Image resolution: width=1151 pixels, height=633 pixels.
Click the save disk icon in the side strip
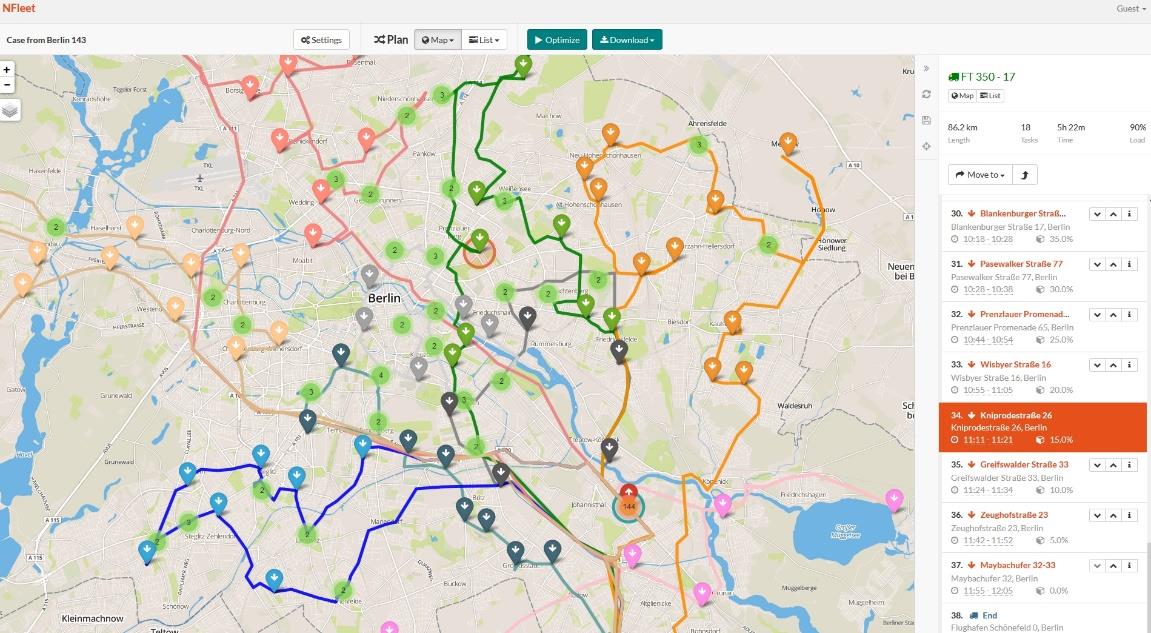(926, 120)
